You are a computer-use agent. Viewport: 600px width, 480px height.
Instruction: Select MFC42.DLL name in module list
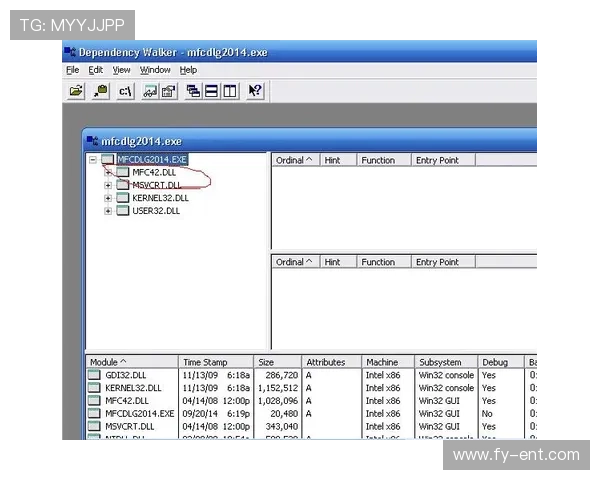click(x=127, y=401)
